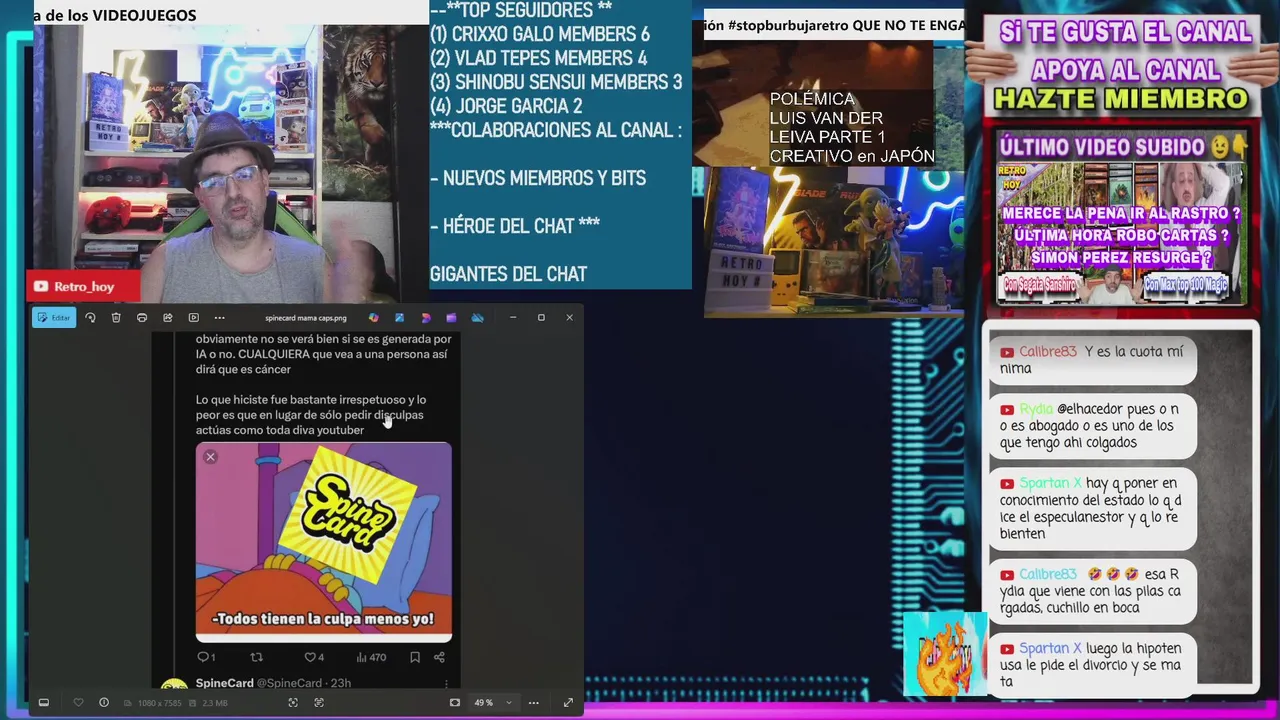The height and width of the screenshot is (720, 1280).
Task: Rotate the image with the rotate icon
Action: point(90,318)
